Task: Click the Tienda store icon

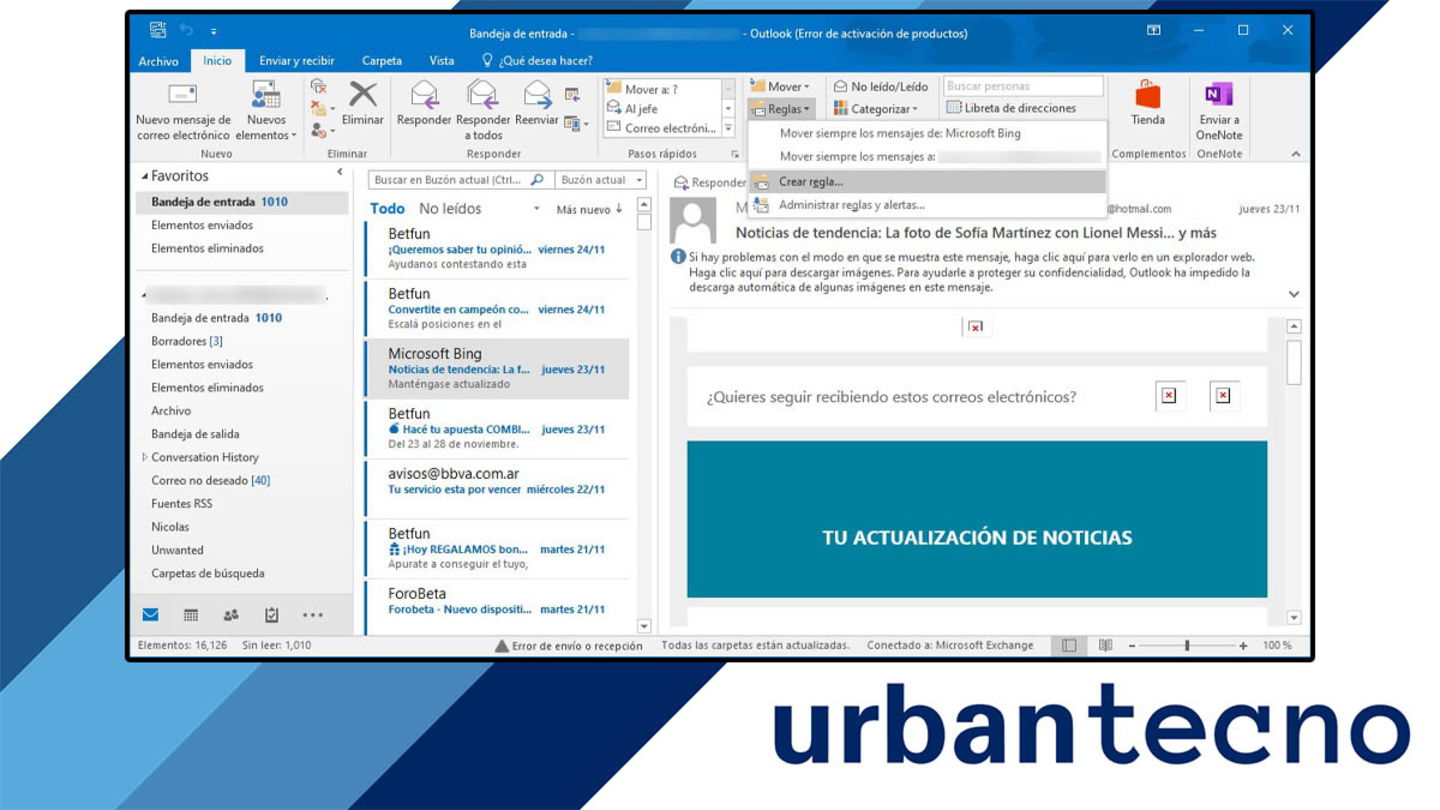Action: 1148,94
